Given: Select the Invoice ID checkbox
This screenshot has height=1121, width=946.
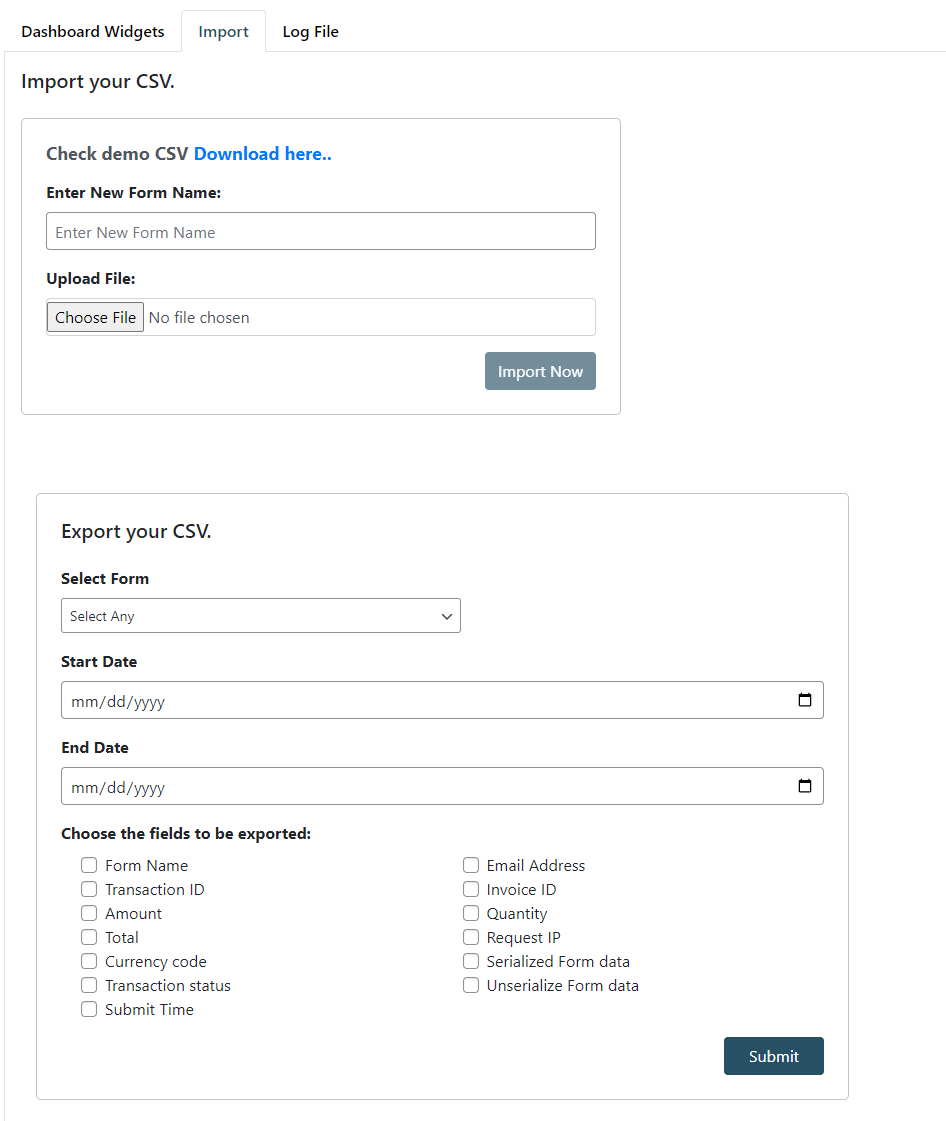Looking at the screenshot, I should 471,890.
